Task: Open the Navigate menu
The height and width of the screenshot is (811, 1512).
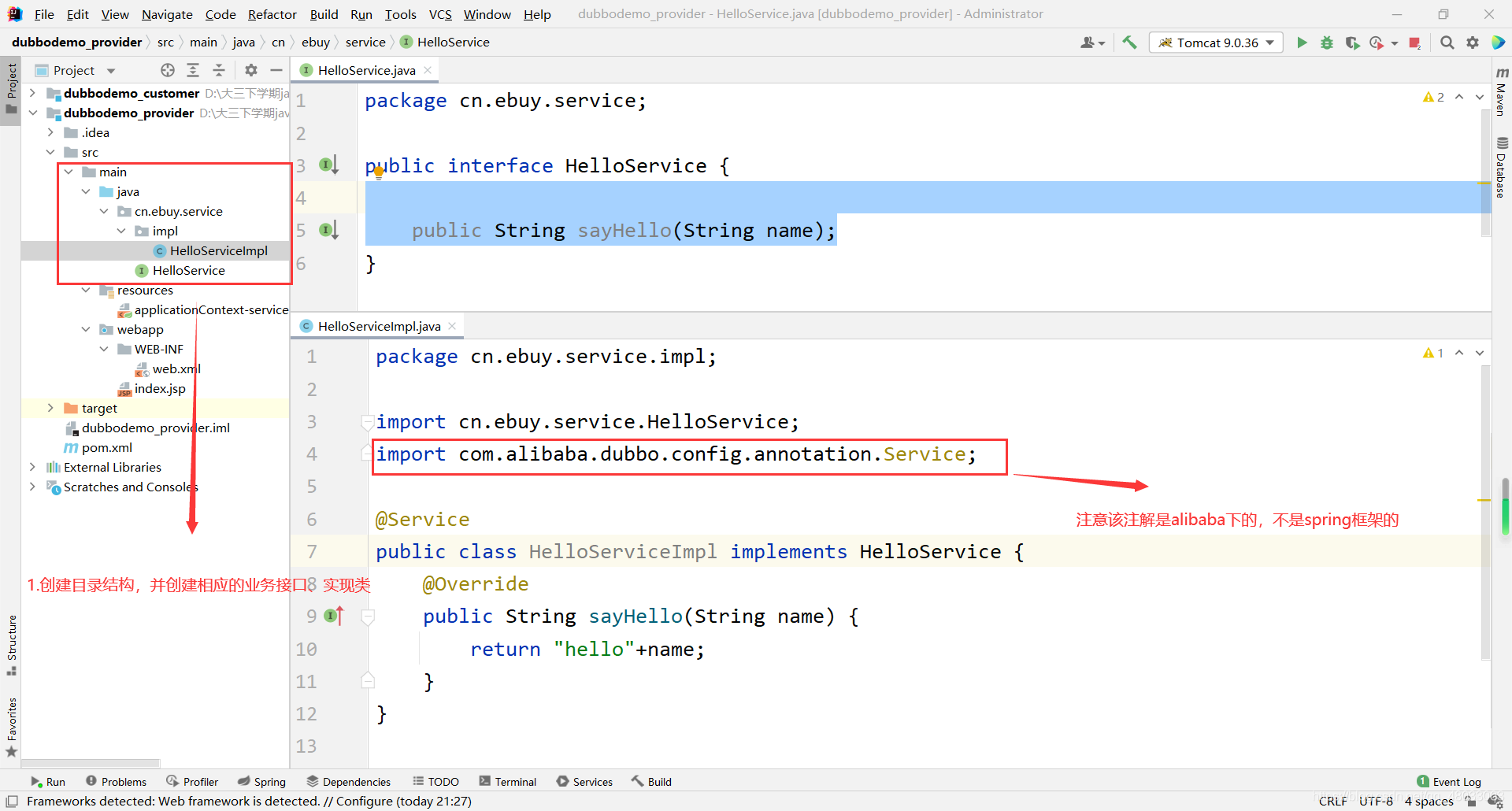Action: click(x=167, y=14)
